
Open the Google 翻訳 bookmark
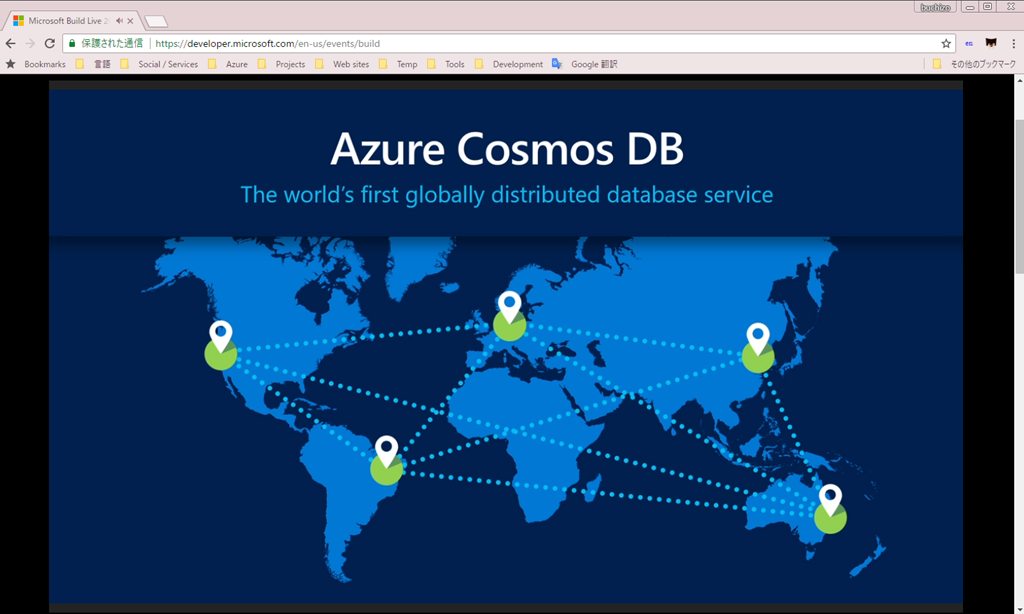tap(585, 64)
